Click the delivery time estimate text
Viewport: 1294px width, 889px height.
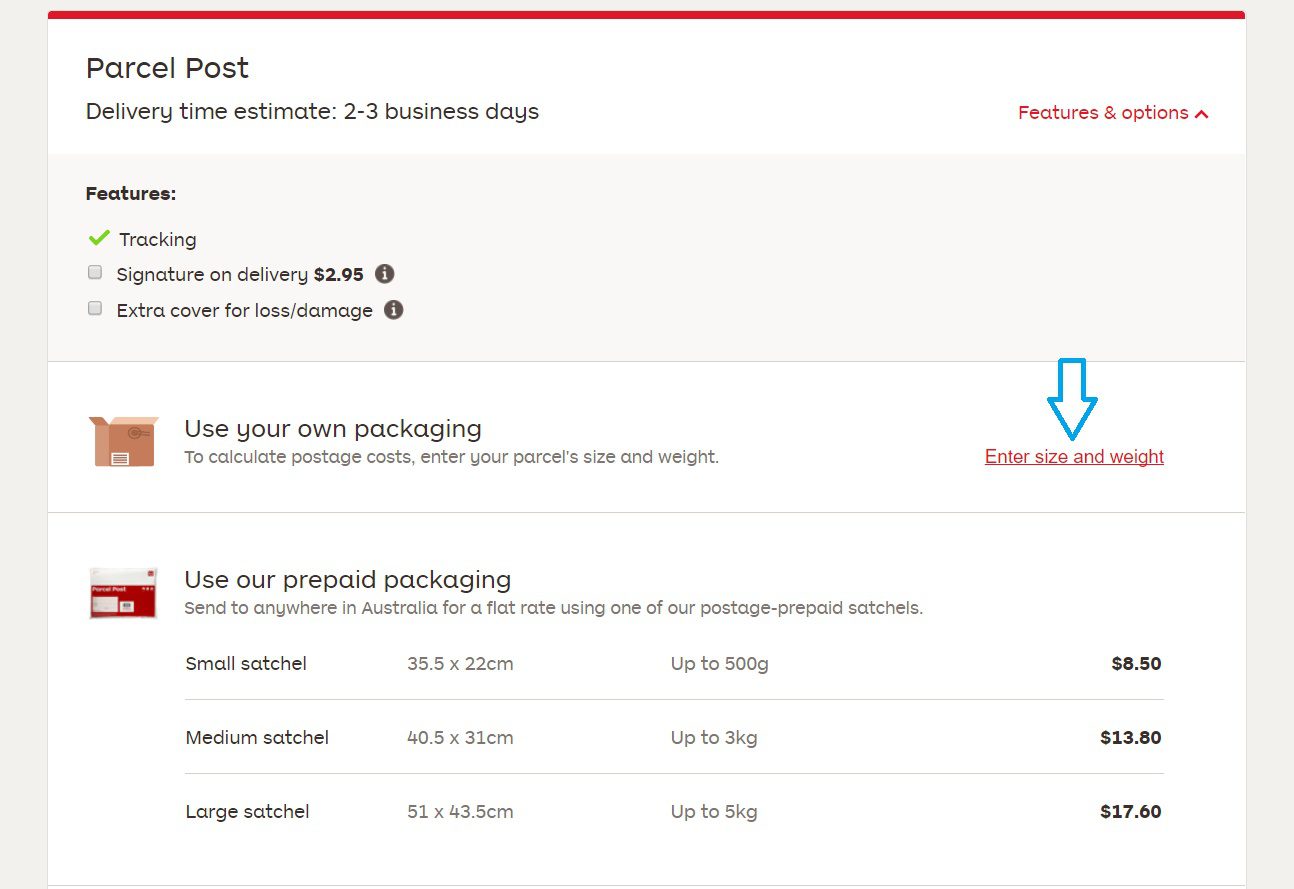312,111
